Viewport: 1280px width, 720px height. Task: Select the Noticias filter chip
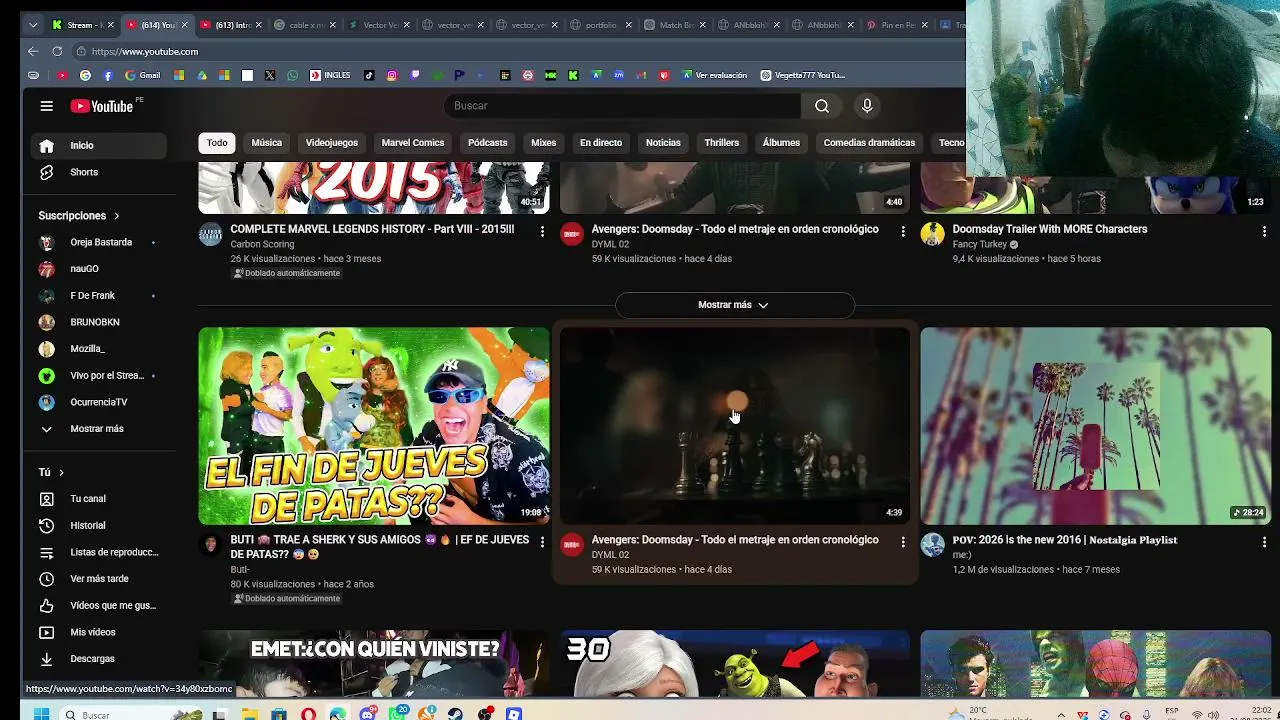click(x=663, y=143)
